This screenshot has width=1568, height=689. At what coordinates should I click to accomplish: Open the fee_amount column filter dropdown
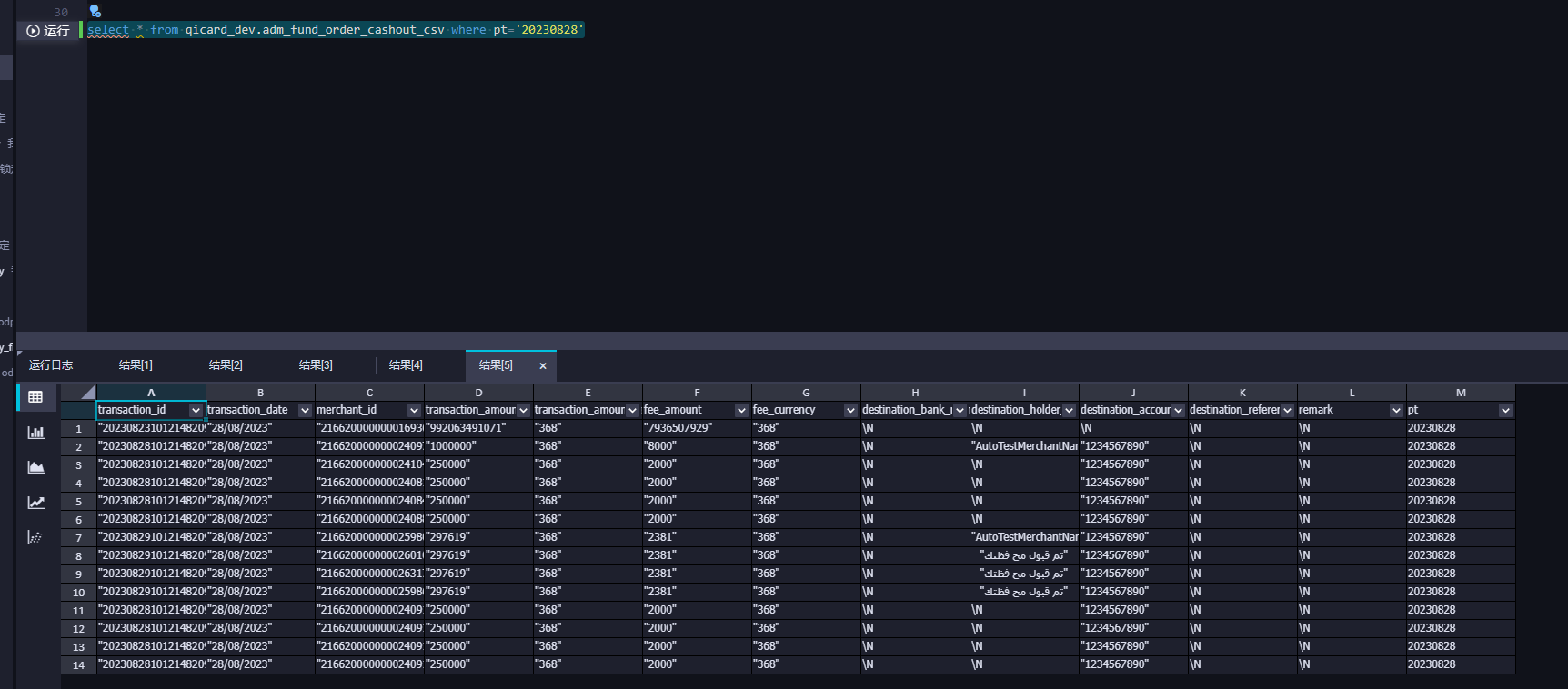[741, 411]
